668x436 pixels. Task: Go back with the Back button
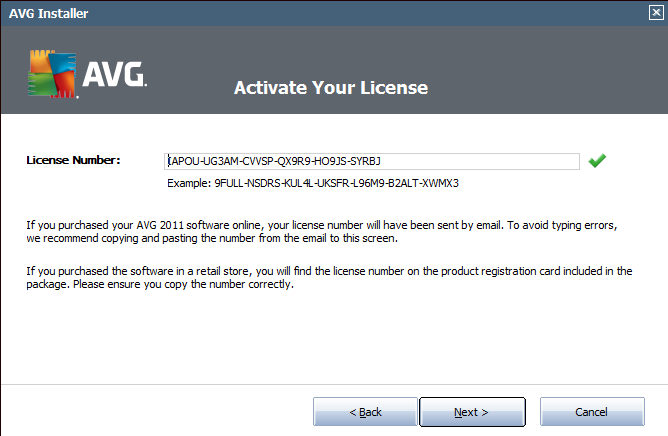coord(365,412)
